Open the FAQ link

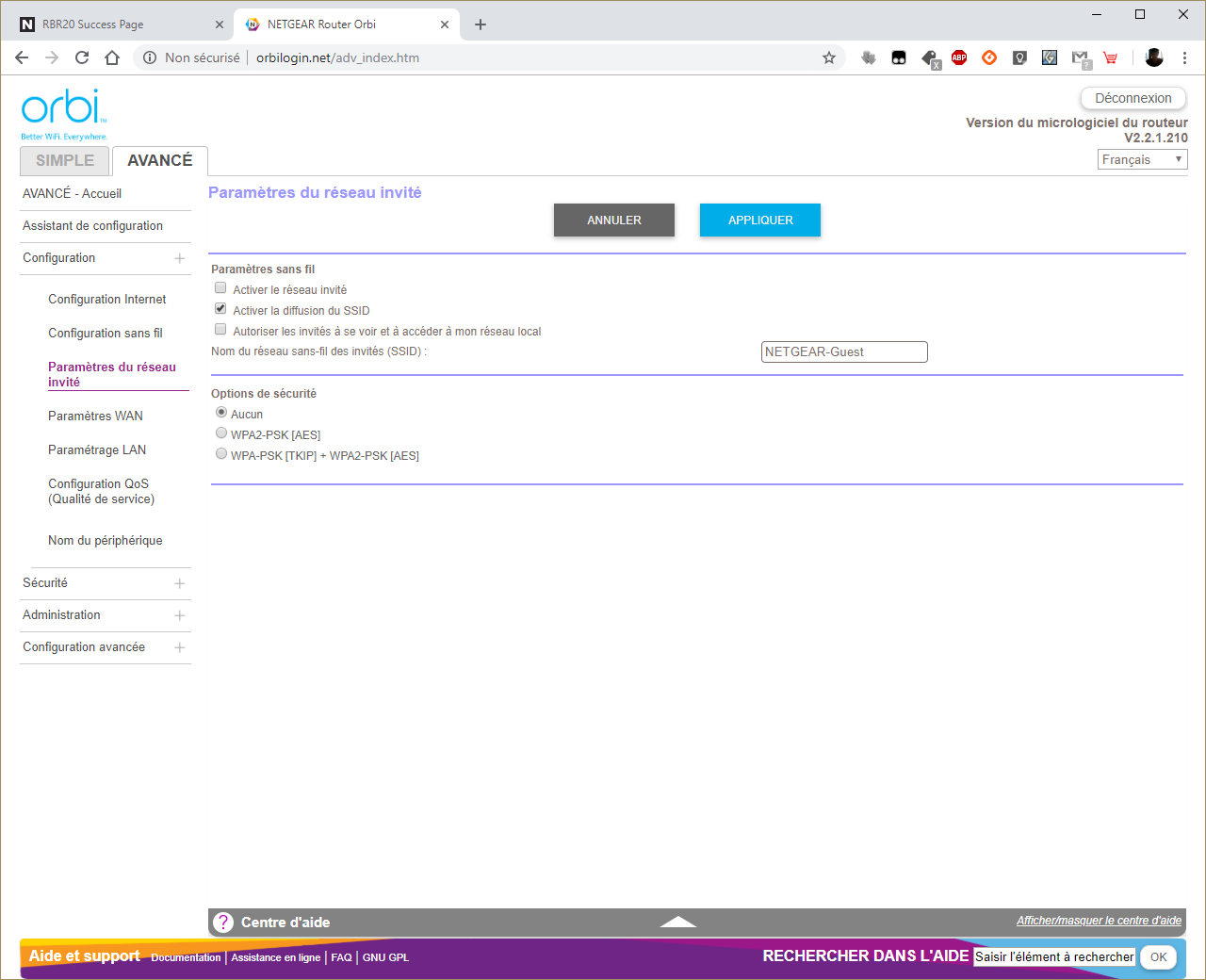tap(341, 957)
